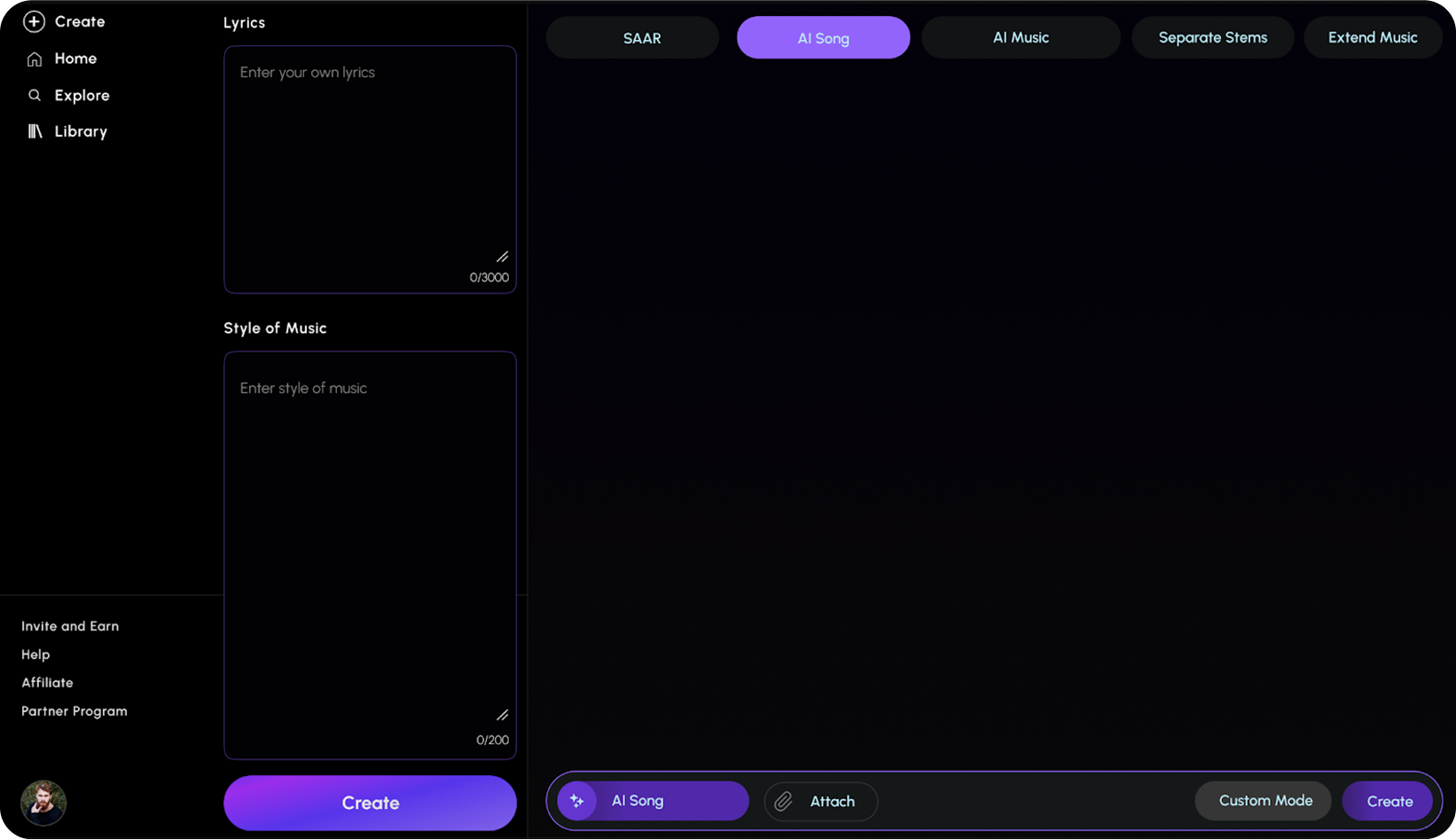
Task: Open the Separate Stems tab
Action: pyautogui.click(x=1212, y=37)
